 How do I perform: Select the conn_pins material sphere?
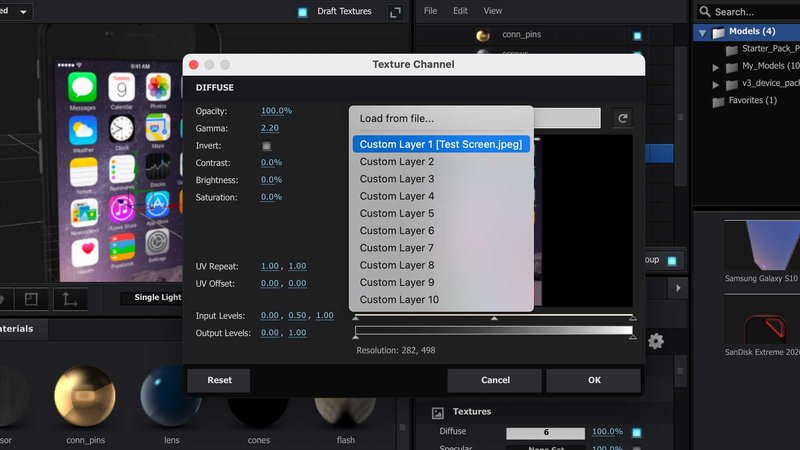click(x=85, y=396)
